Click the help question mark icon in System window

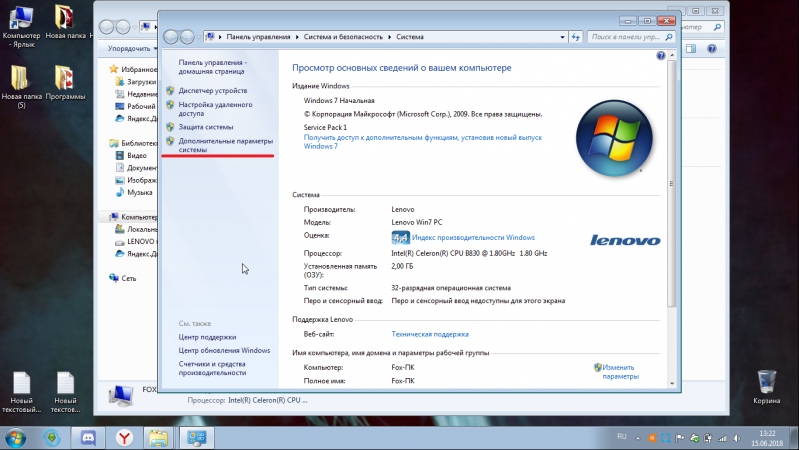click(x=660, y=56)
